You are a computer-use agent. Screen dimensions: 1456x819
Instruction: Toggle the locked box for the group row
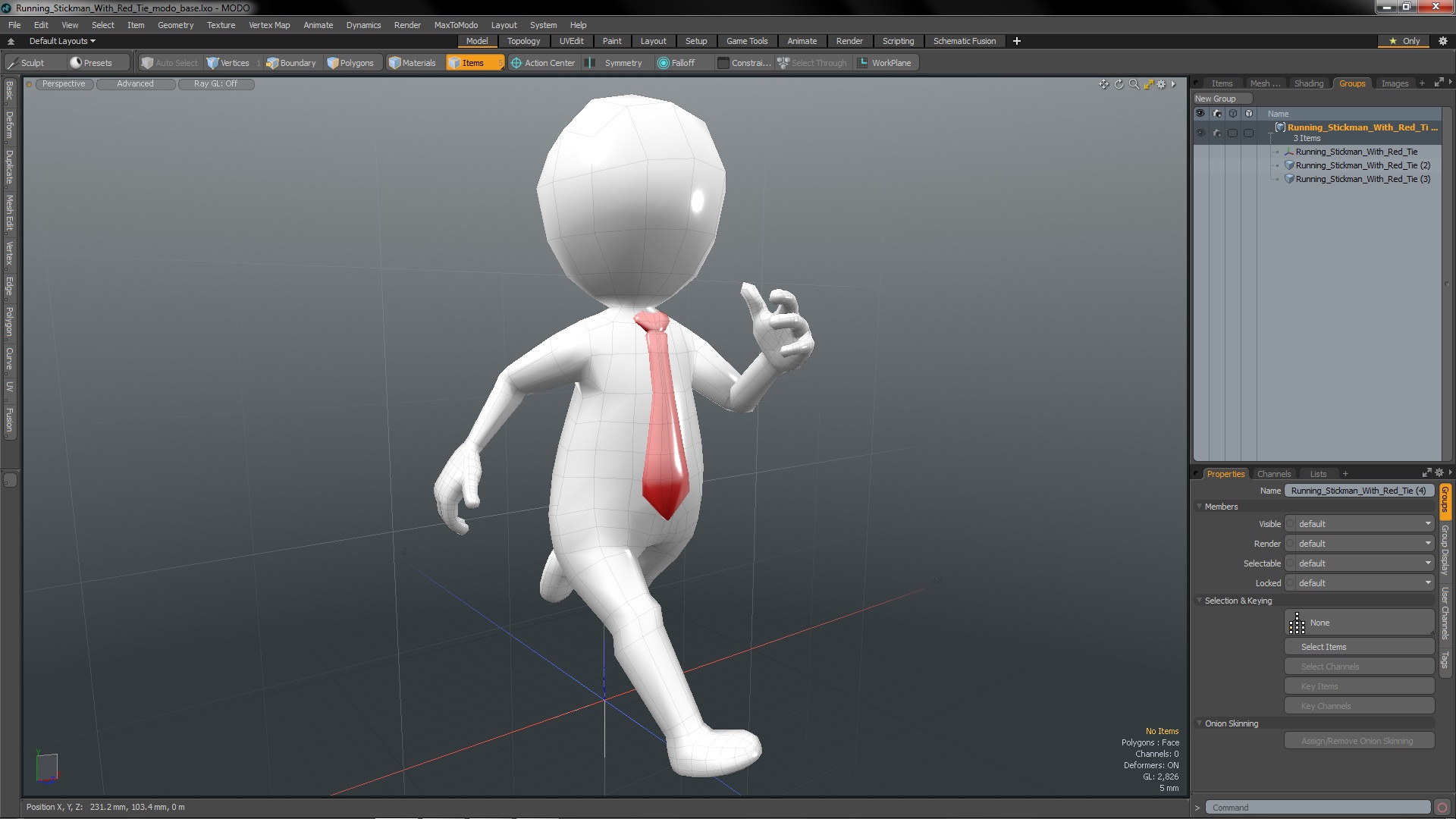click(x=1249, y=133)
